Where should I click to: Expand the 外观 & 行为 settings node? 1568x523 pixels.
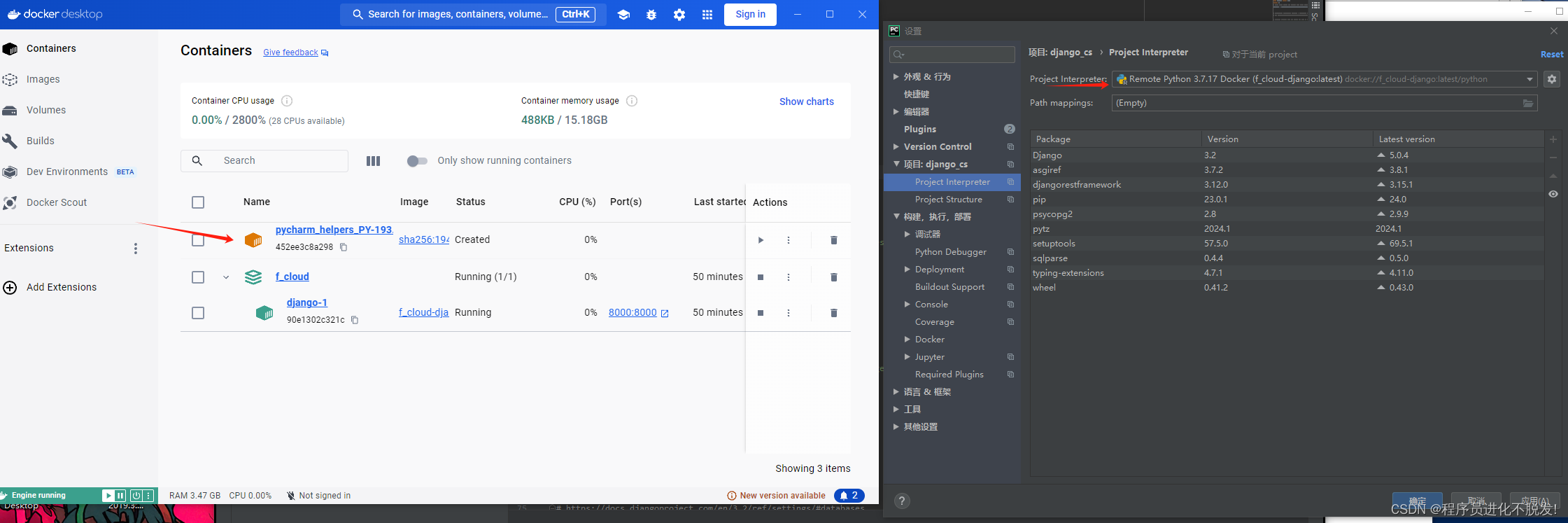click(896, 76)
